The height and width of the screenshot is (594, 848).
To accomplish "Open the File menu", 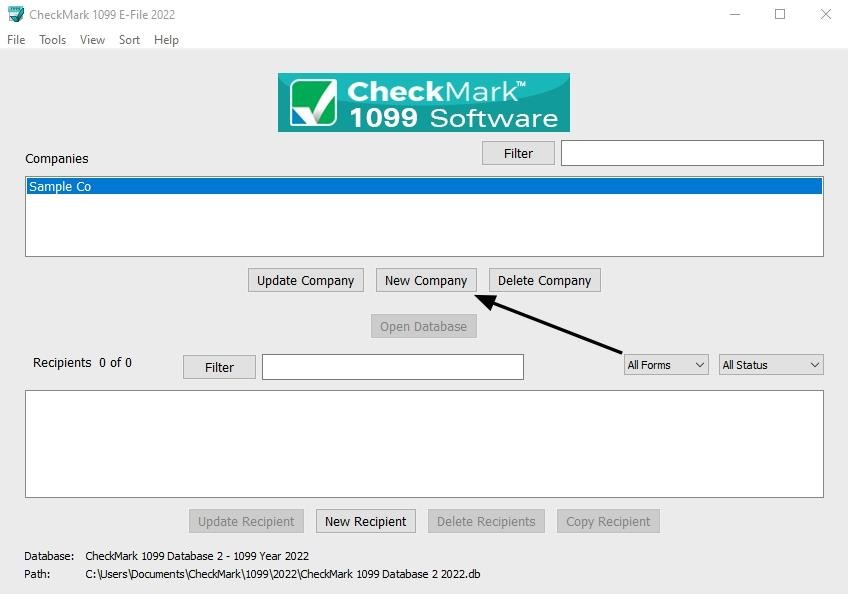I will (x=15, y=40).
